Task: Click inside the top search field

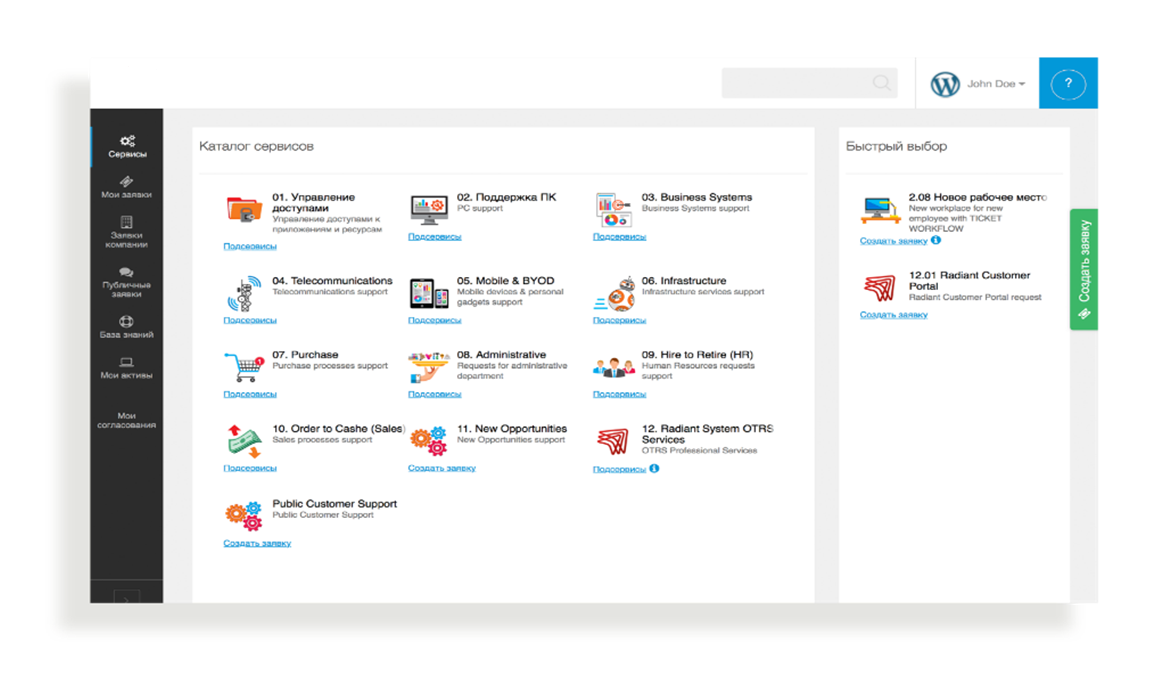Action: coord(795,83)
